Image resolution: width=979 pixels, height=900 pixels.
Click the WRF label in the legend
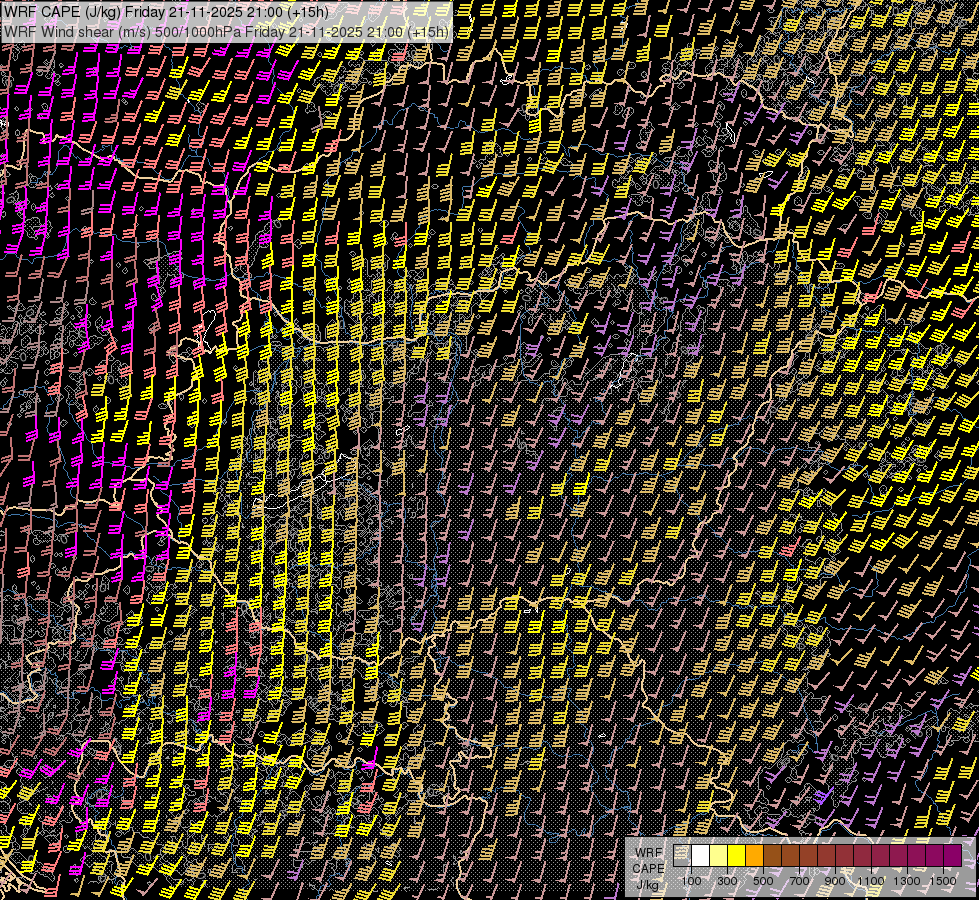coord(649,853)
